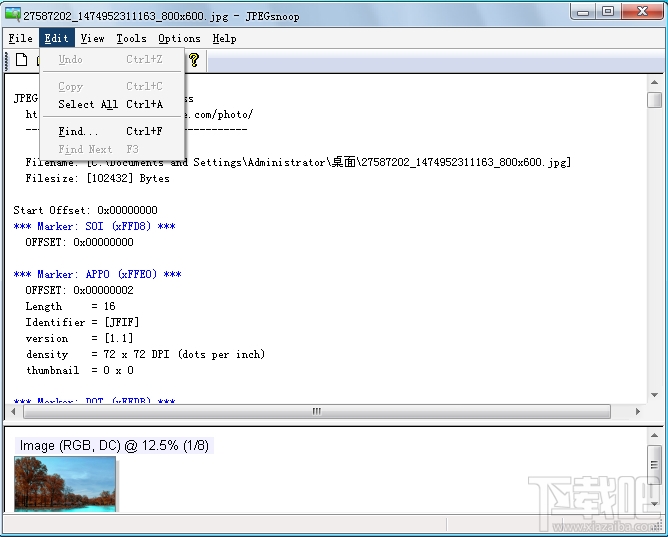Open the Tools menu

[131, 38]
